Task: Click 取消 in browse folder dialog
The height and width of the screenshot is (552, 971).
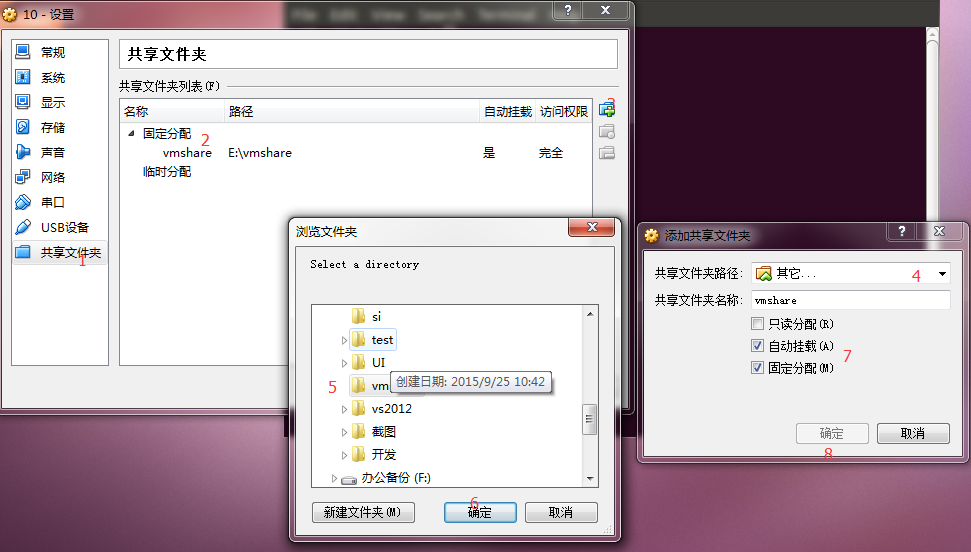Action: (561, 512)
